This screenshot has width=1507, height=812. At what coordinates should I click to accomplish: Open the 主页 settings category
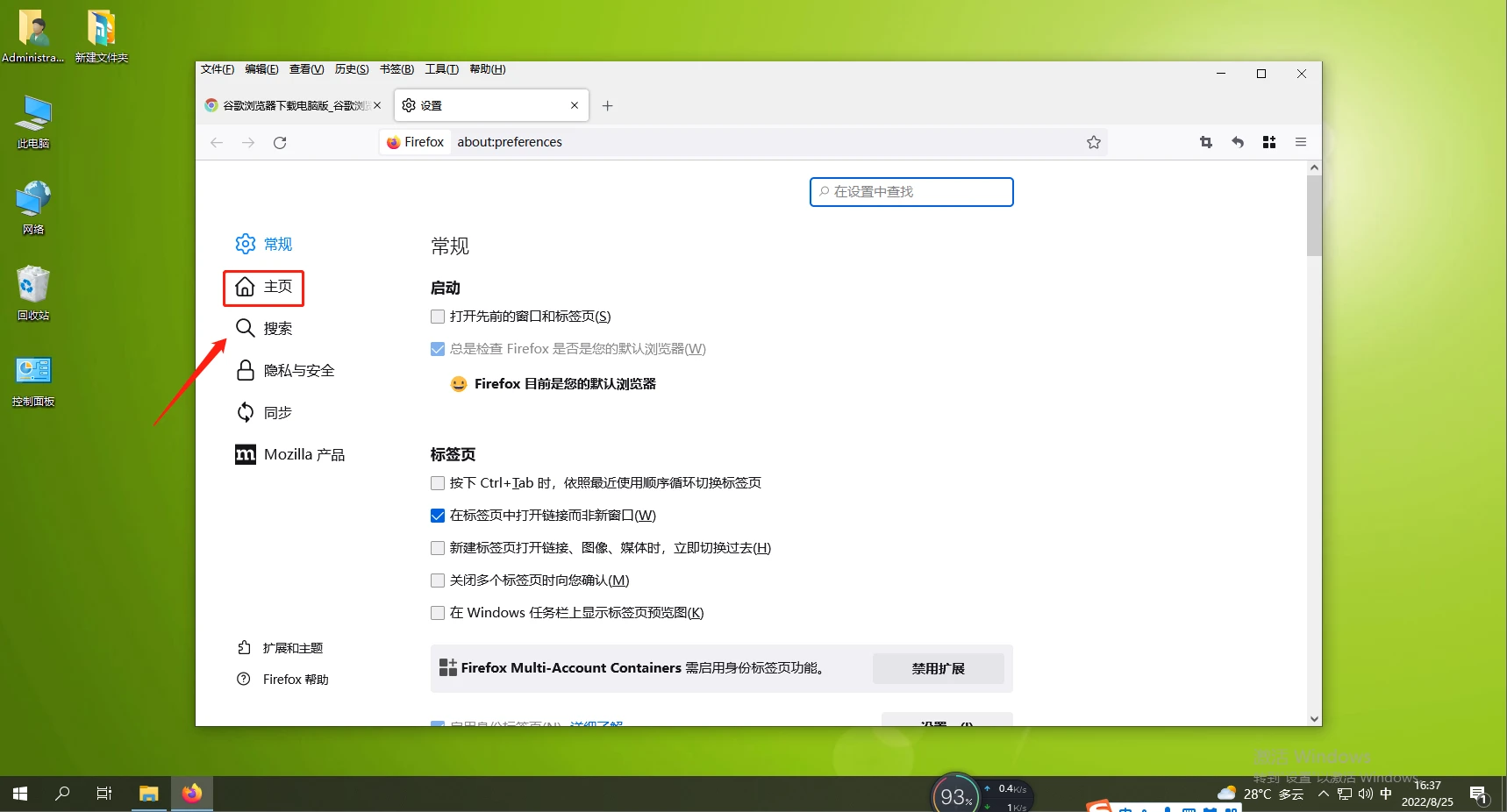pyautogui.click(x=263, y=287)
